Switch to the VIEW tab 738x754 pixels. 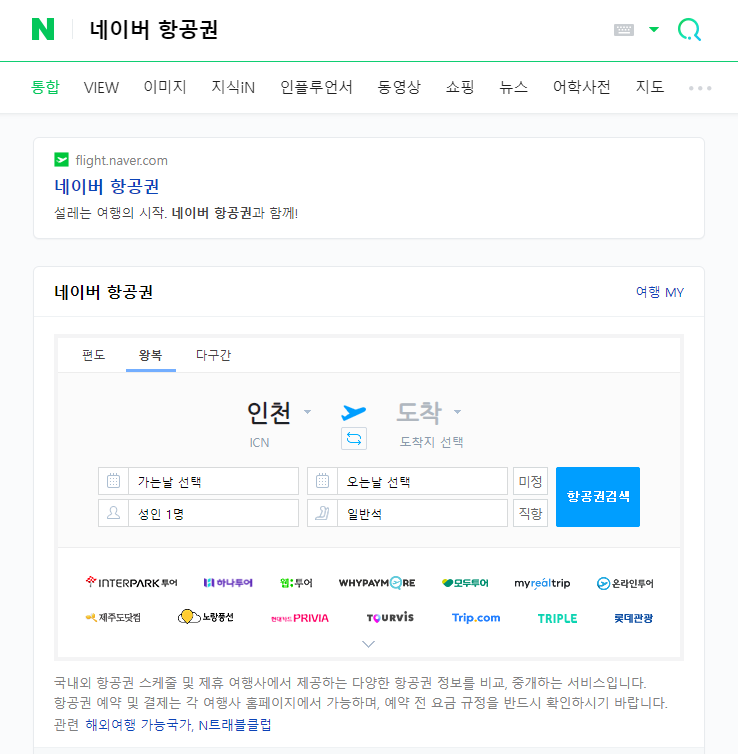point(101,87)
